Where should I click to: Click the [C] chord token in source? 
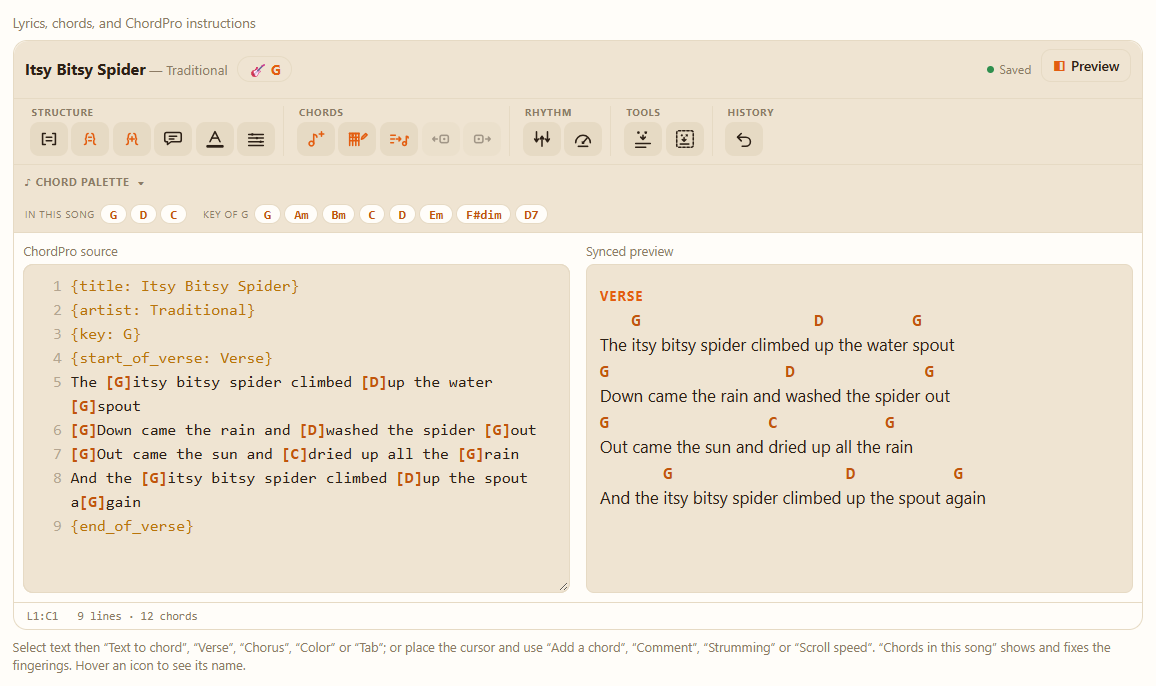coord(295,454)
